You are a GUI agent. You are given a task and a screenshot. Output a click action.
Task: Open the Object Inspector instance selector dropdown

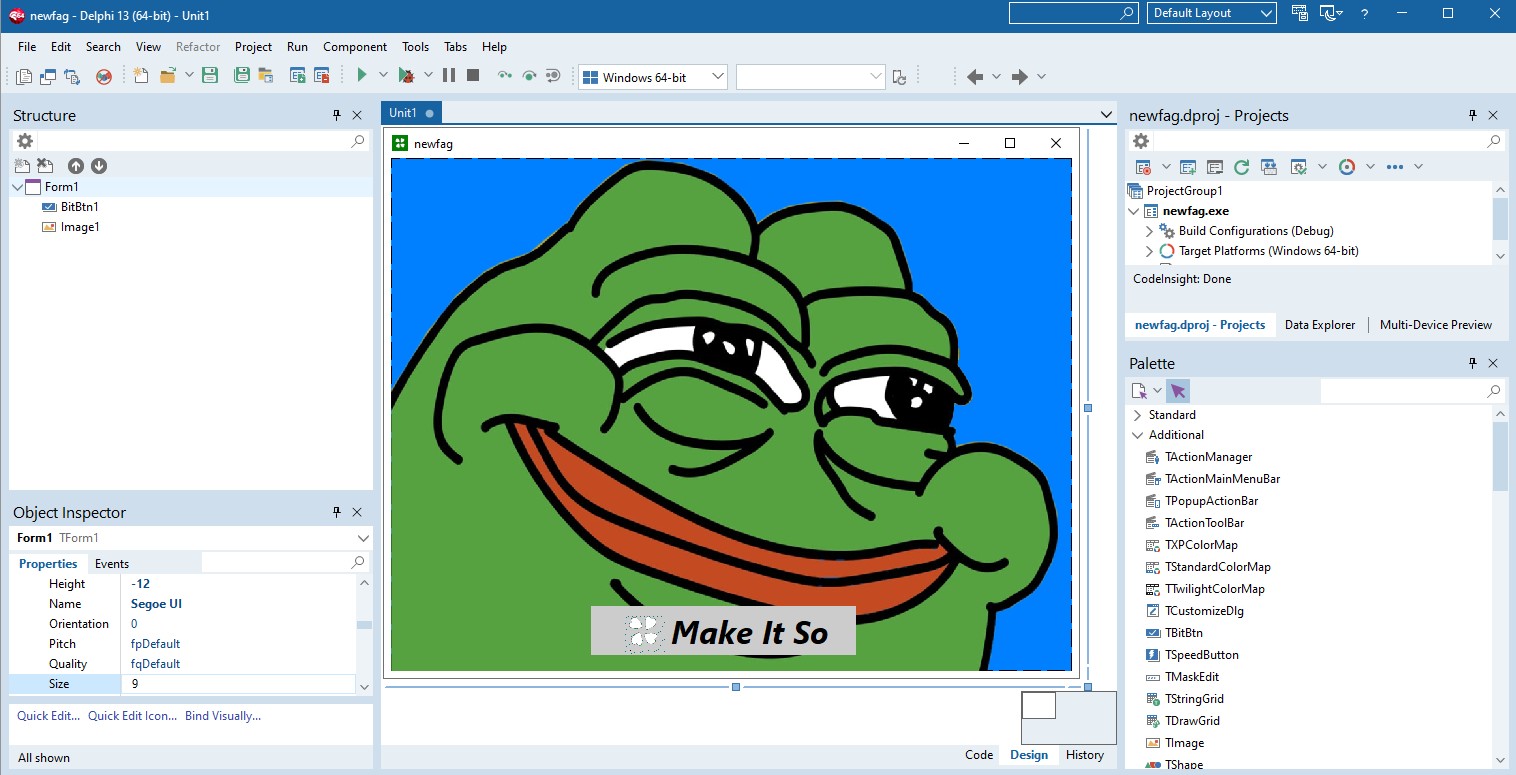[x=363, y=538]
